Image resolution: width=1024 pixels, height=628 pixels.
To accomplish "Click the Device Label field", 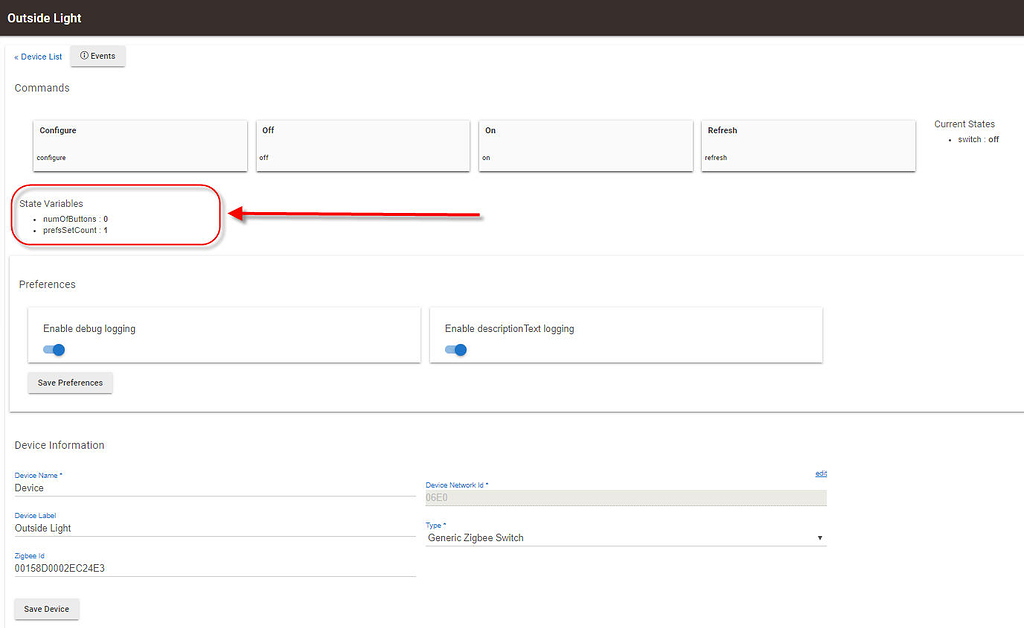I will (x=214, y=528).
